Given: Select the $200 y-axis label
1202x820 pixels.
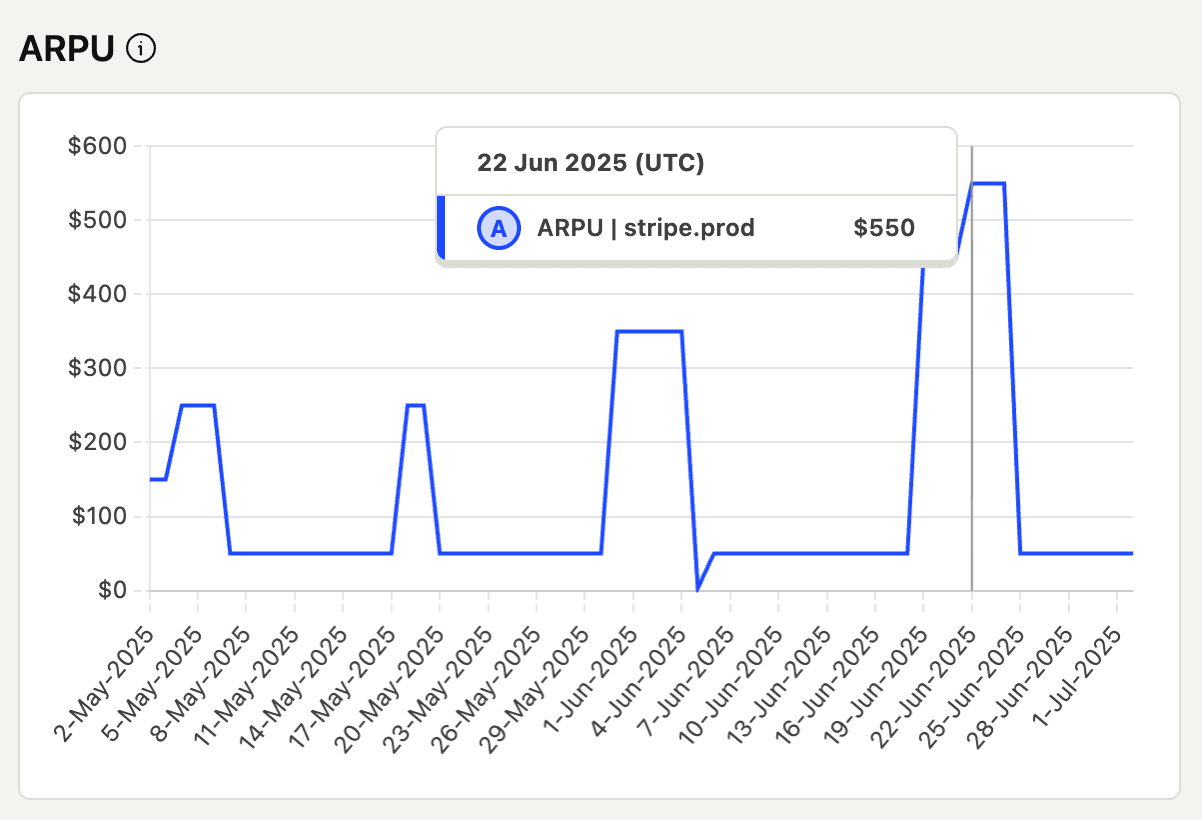Looking at the screenshot, I should pyautogui.click(x=97, y=442).
